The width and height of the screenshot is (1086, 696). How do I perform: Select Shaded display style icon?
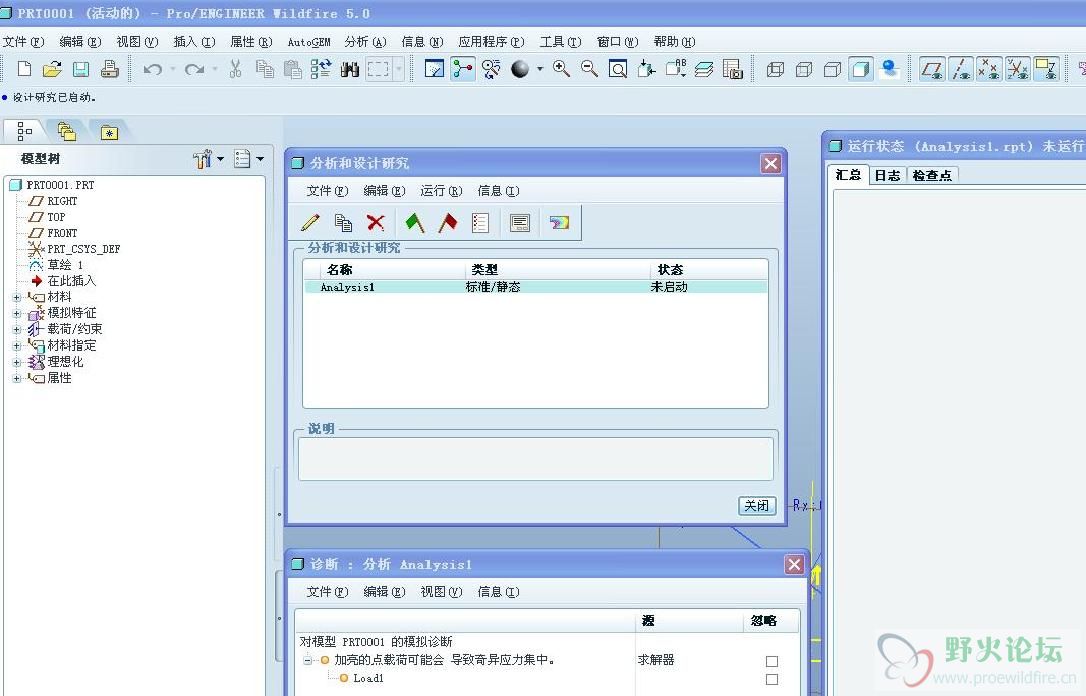coord(861,69)
